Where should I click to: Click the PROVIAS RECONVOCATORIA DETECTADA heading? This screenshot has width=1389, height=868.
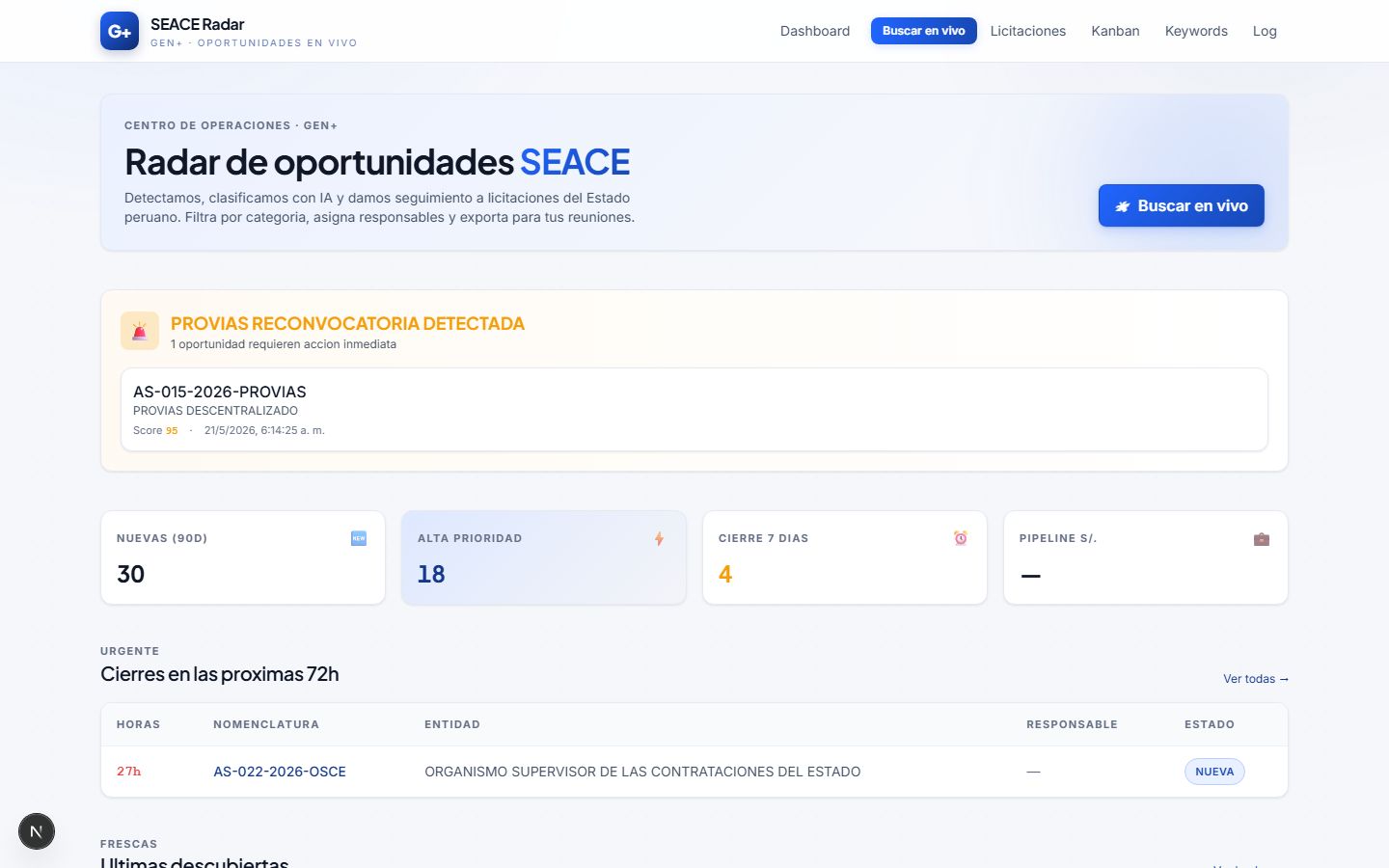[347, 323]
